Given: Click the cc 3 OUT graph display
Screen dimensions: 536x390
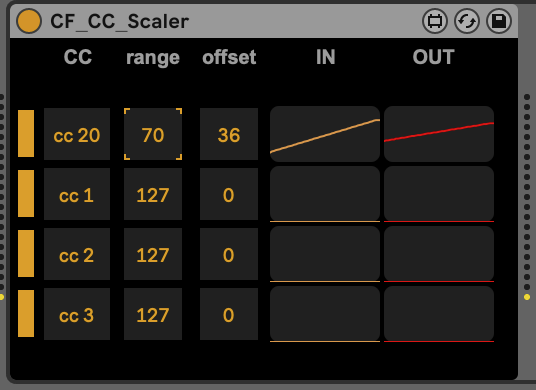Looking at the screenshot, I should (x=439, y=314).
